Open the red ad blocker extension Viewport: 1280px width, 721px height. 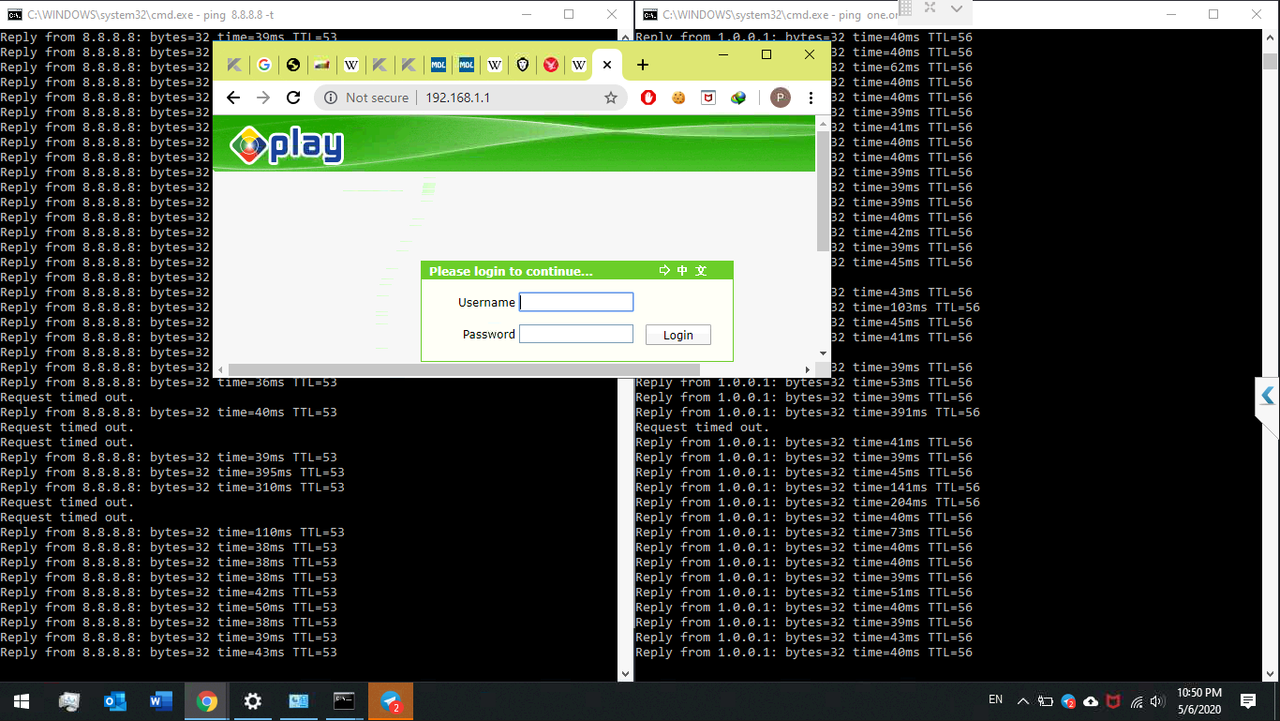(648, 98)
